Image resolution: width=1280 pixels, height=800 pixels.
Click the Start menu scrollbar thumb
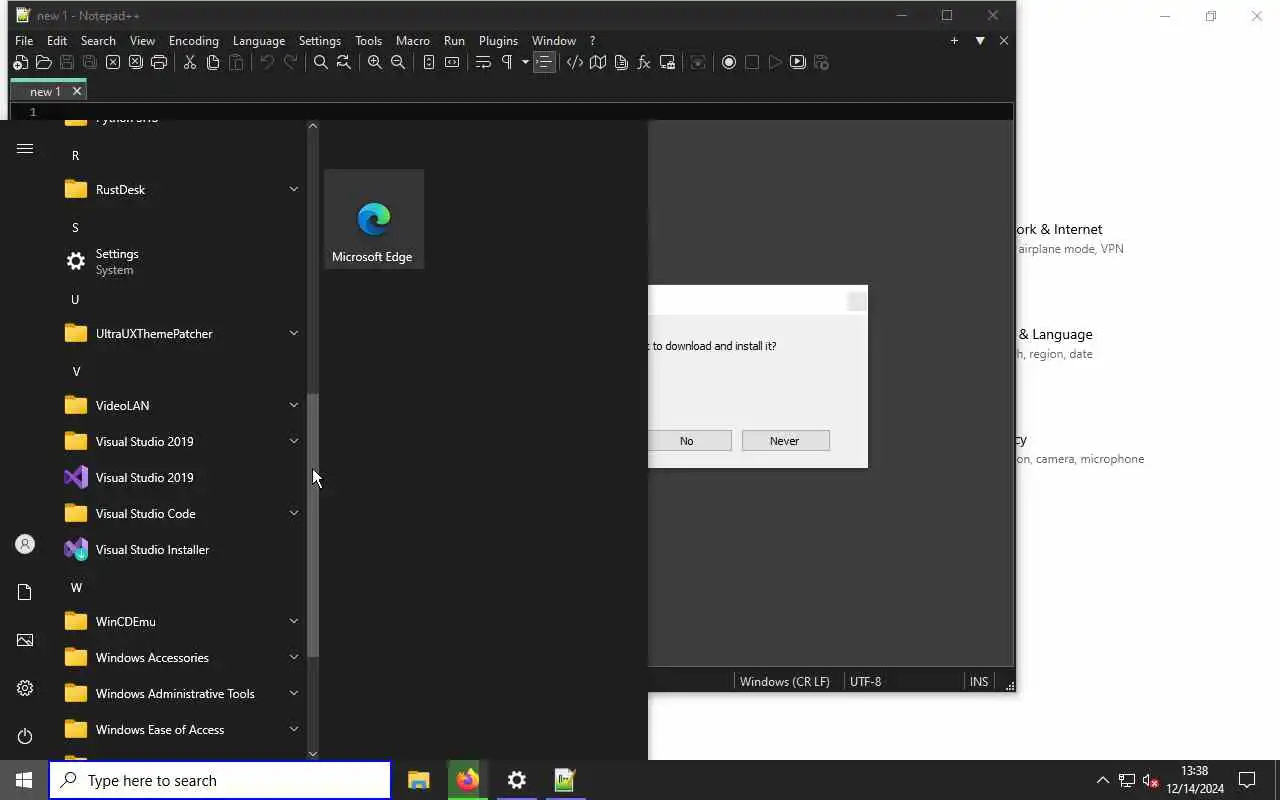click(x=313, y=525)
